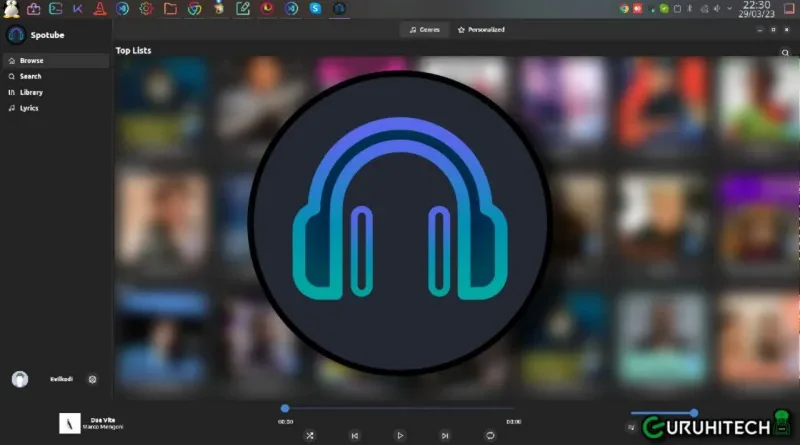The image size is (800, 445).
Task: Click the Due Vite track title
Action: pyautogui.click(x=103, y=420)
